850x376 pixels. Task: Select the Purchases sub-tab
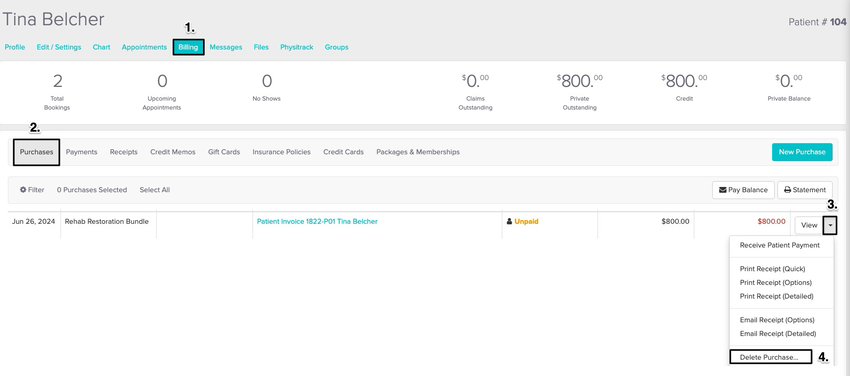click(x=36, y=152)
